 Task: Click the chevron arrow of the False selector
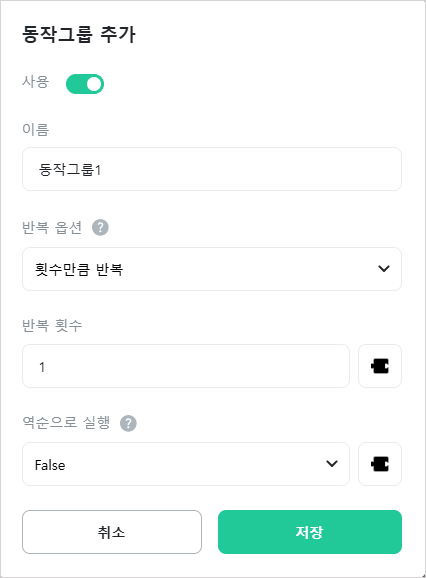coord(332,464)
